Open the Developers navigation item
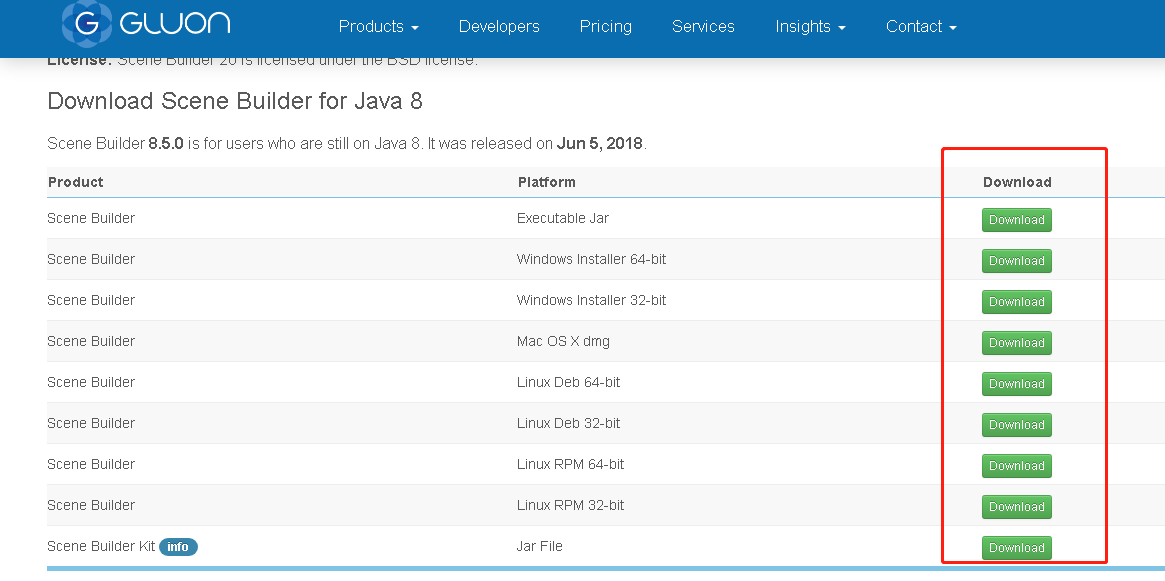Viewport: 1165px width, 581px height. pos(499,27)
